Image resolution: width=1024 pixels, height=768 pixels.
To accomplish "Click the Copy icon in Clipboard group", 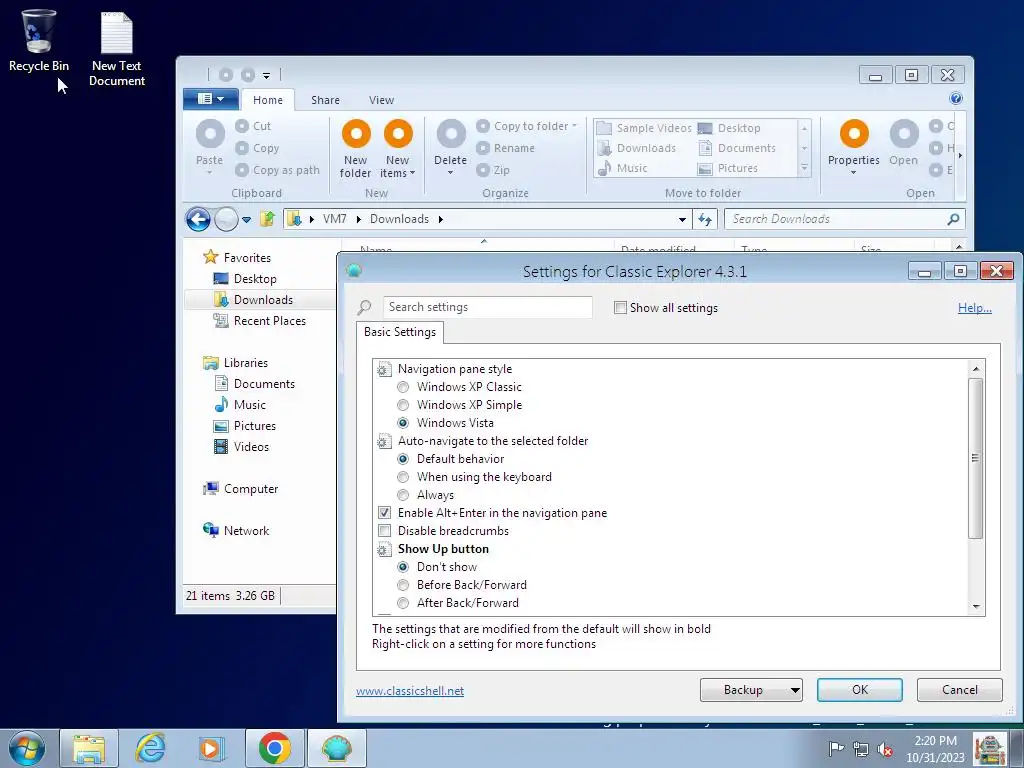I will click(x=242, y=148).
